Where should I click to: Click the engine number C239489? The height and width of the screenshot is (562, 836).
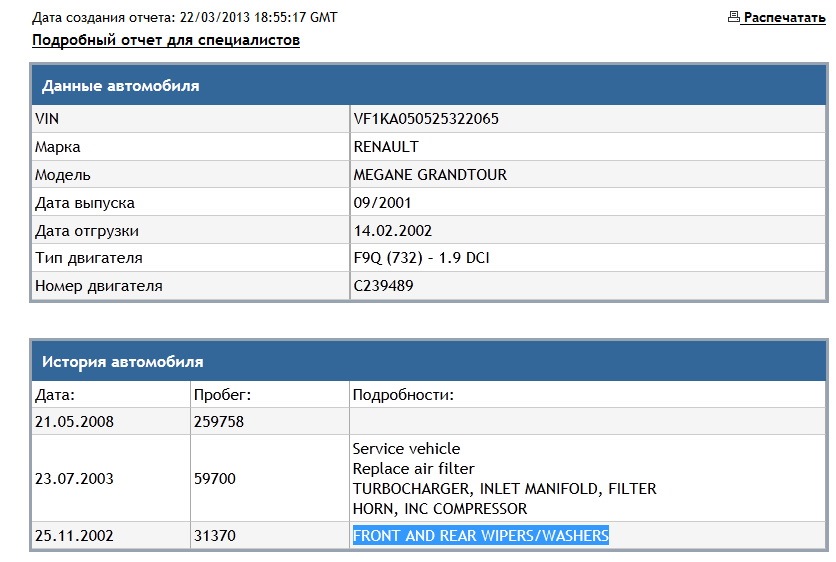point(383,285)
